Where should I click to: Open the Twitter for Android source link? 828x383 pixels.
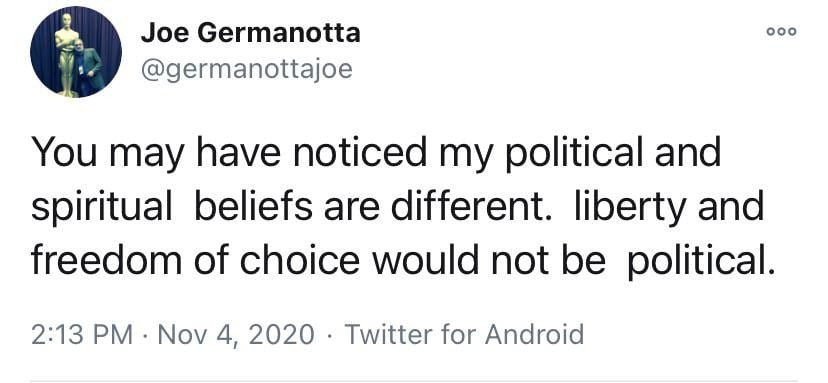coord(464,335)
